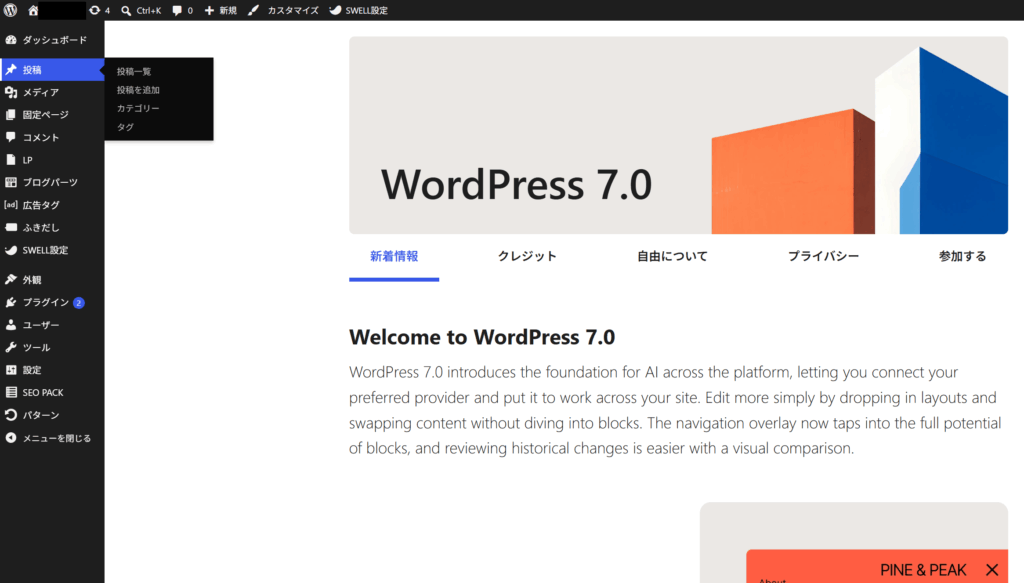Image resolution: width=1024 pixels, height=583 pixels.
Task: Open ツール menu
Action: [x=52, y=347]
